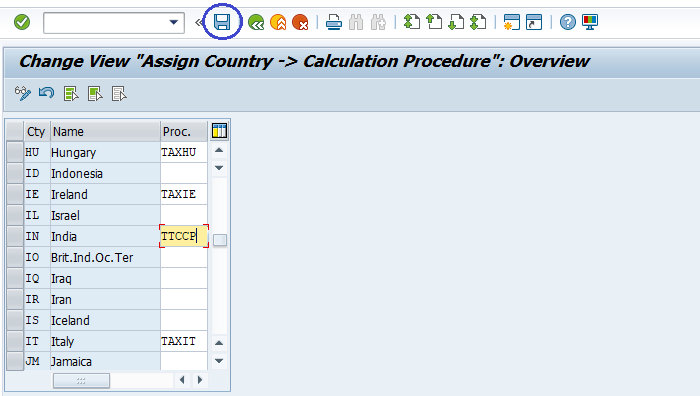
Task: Click the bottom scroll-down arrow near Jamaica
Action: pyautogui.click(x=219, y=361)
